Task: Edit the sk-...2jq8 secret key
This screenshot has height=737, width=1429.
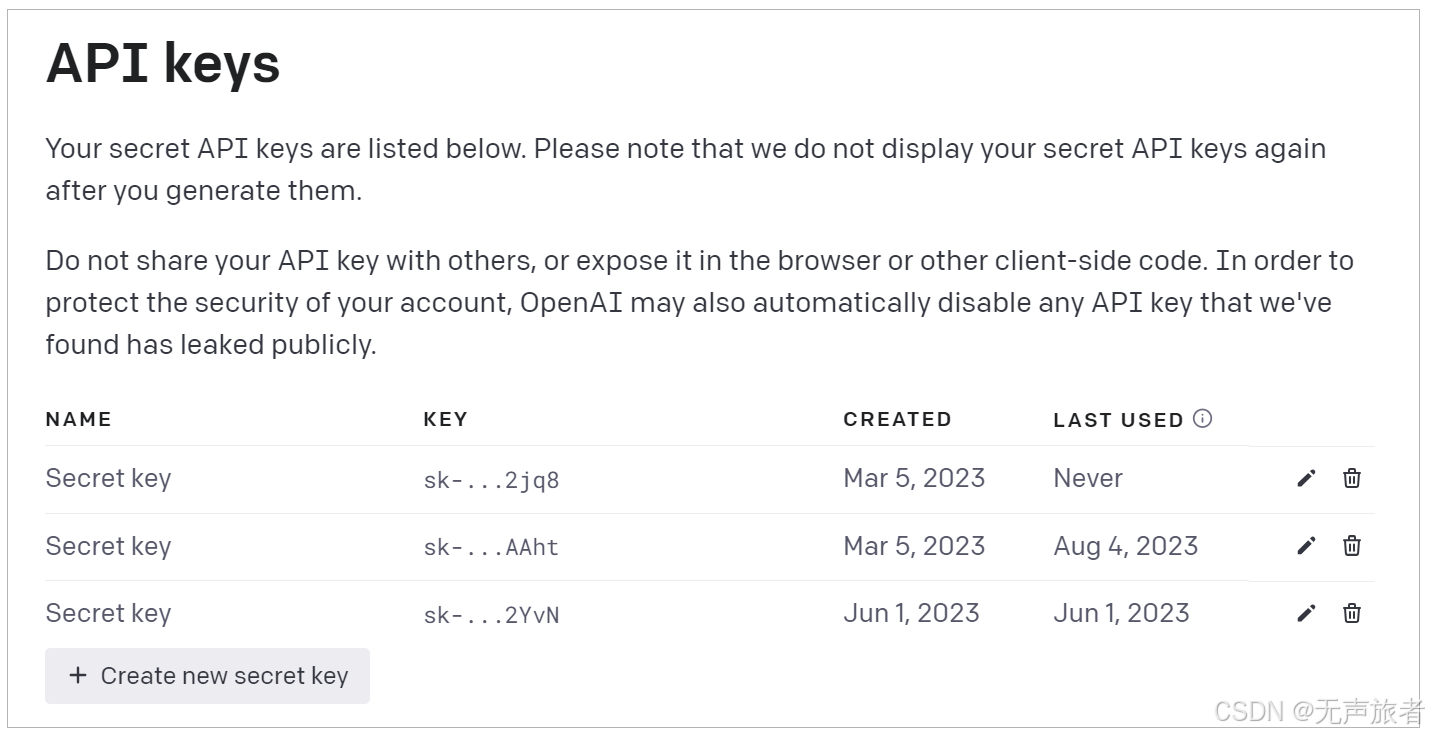Action: tap(1306, 478)
